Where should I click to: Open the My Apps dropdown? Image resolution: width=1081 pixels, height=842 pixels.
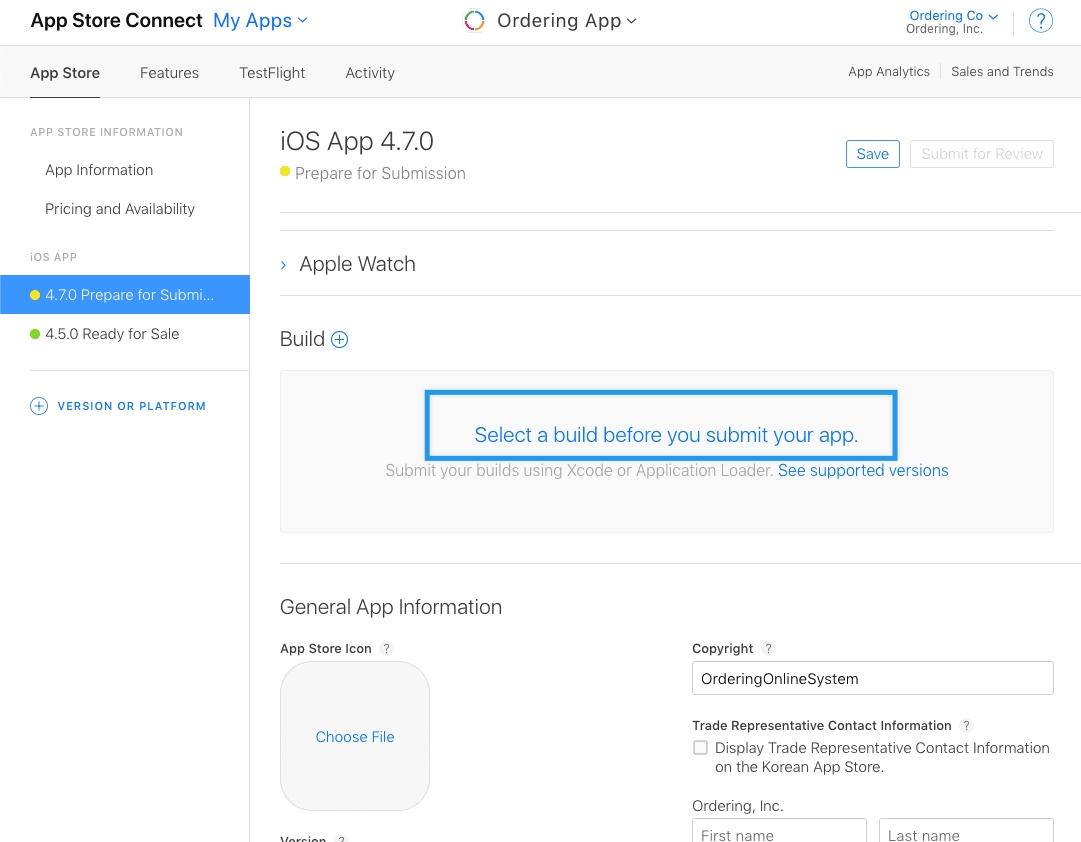click(x=260, y=21)
